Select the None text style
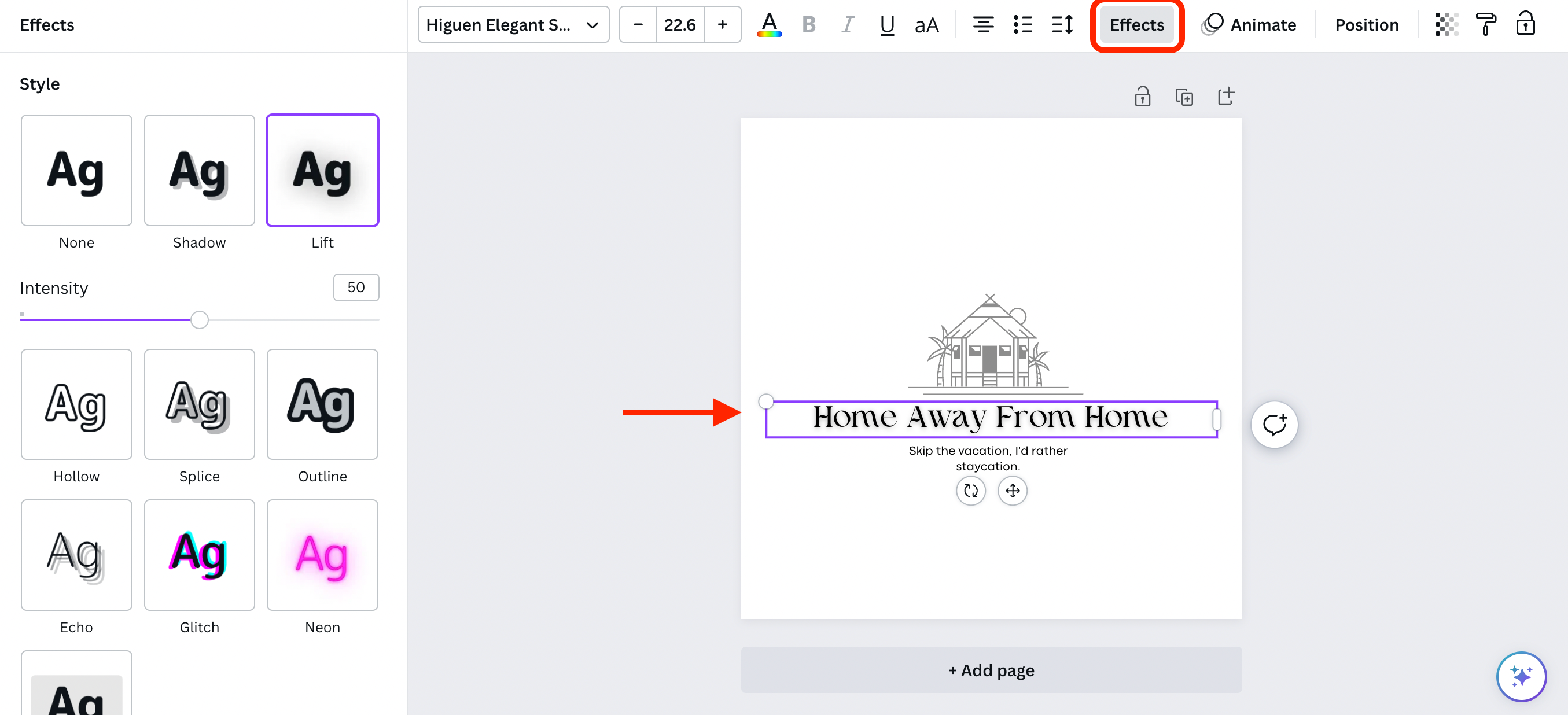 (x=77, y=171)
